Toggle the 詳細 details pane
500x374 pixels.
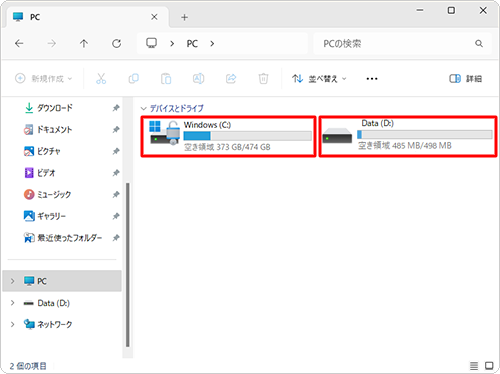pyautogui.click(x=466, y=79)
